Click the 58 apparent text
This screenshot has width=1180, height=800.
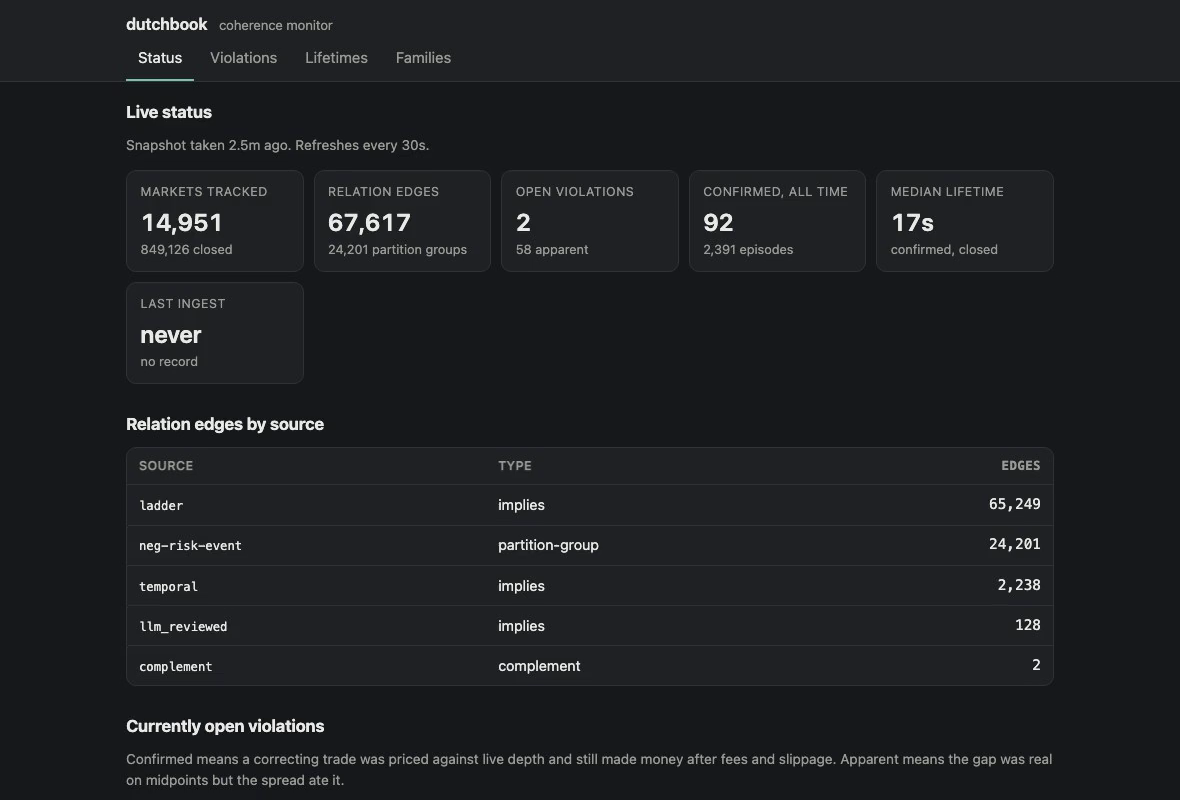coord(552,249)
